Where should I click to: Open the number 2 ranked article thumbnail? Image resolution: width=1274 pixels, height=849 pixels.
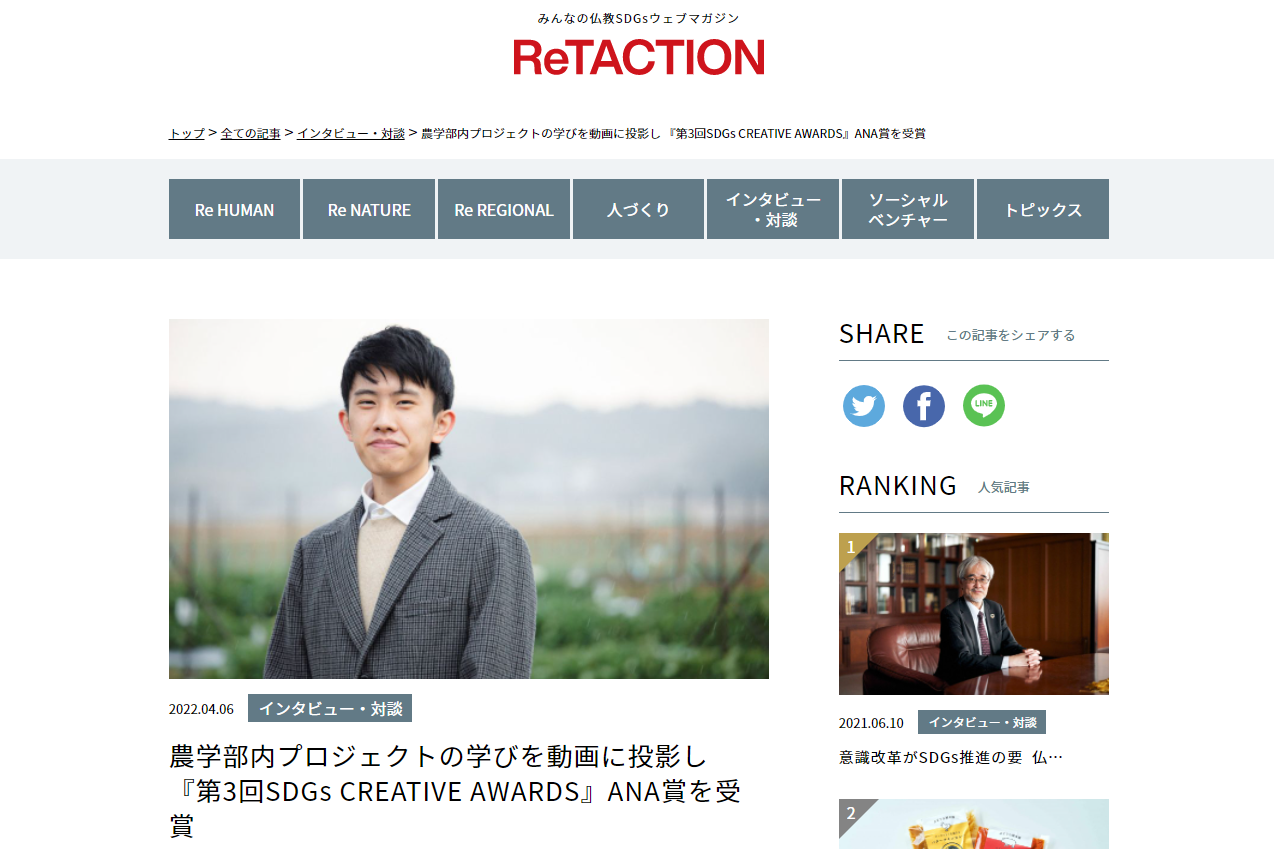tap(974, 824)
